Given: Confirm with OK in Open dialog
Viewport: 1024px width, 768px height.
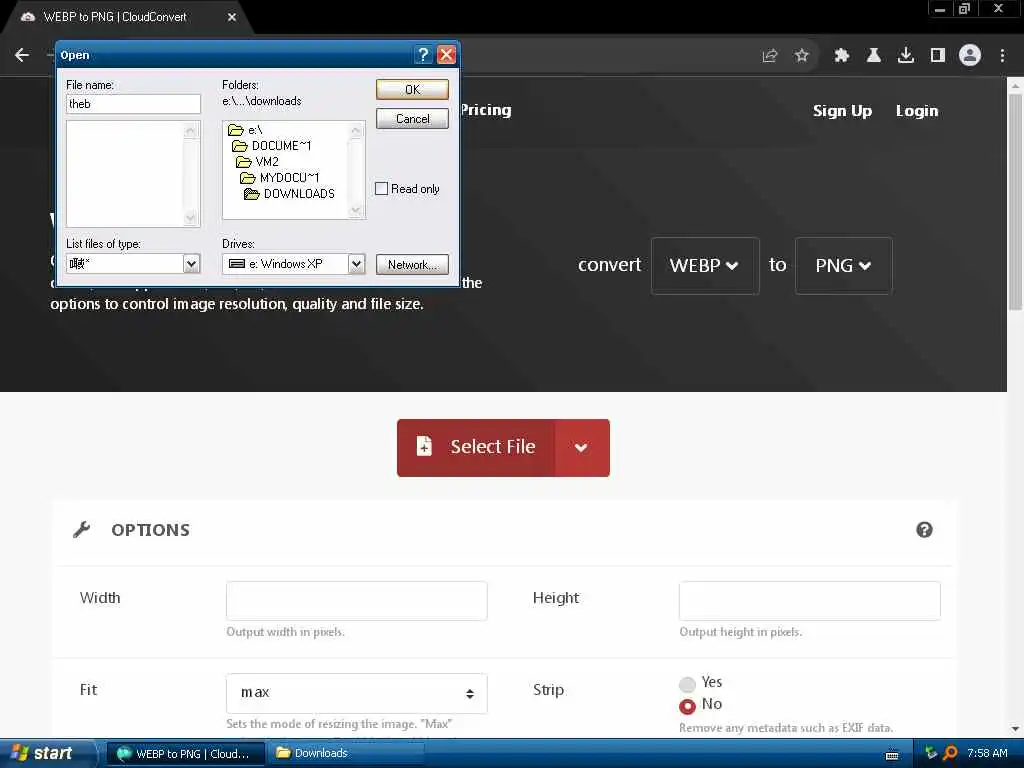Looking at the screenshot, I should [x=412, y=89].
